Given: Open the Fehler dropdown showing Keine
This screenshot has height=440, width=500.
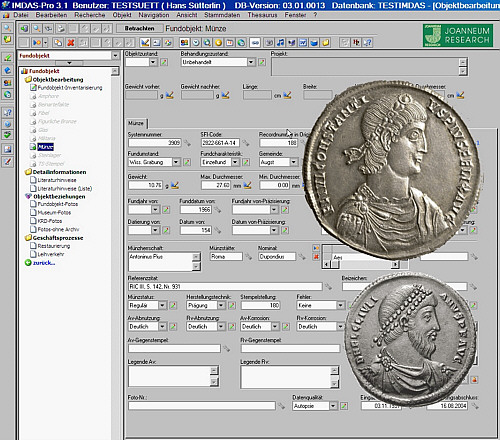Looking at the screenshot, I should pos(340,305).
